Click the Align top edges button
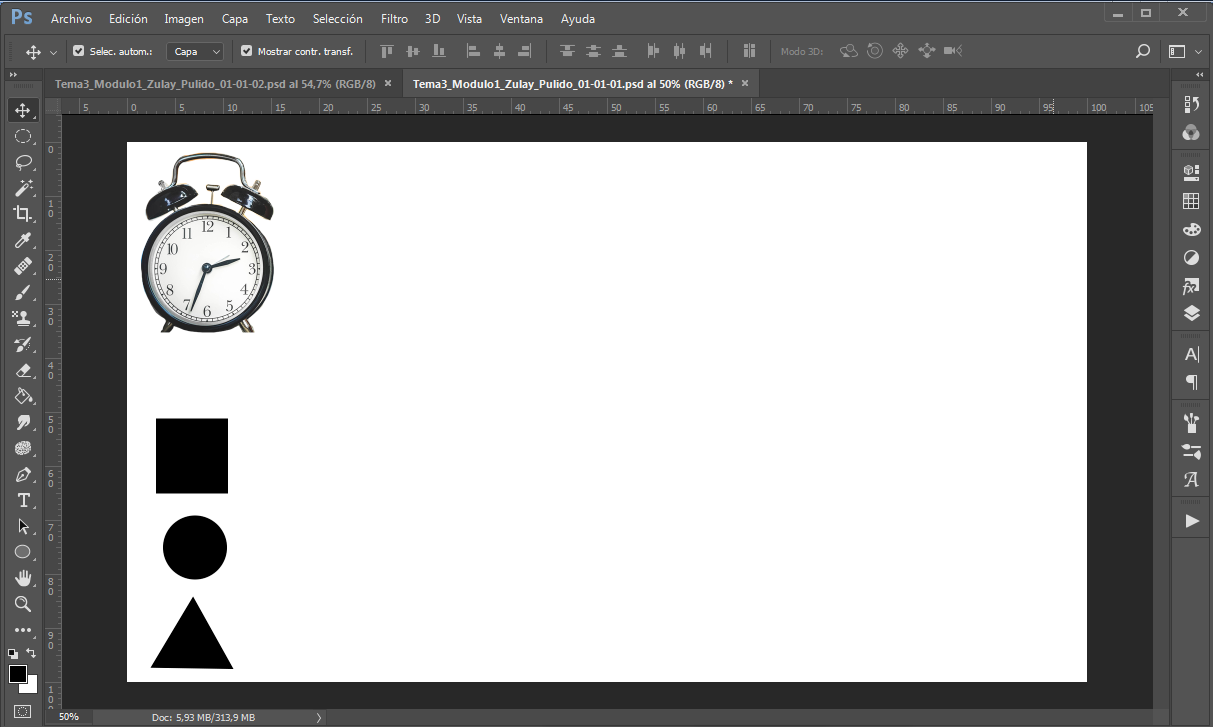Viewport: 1213px width, 727px height. point(387,51)
